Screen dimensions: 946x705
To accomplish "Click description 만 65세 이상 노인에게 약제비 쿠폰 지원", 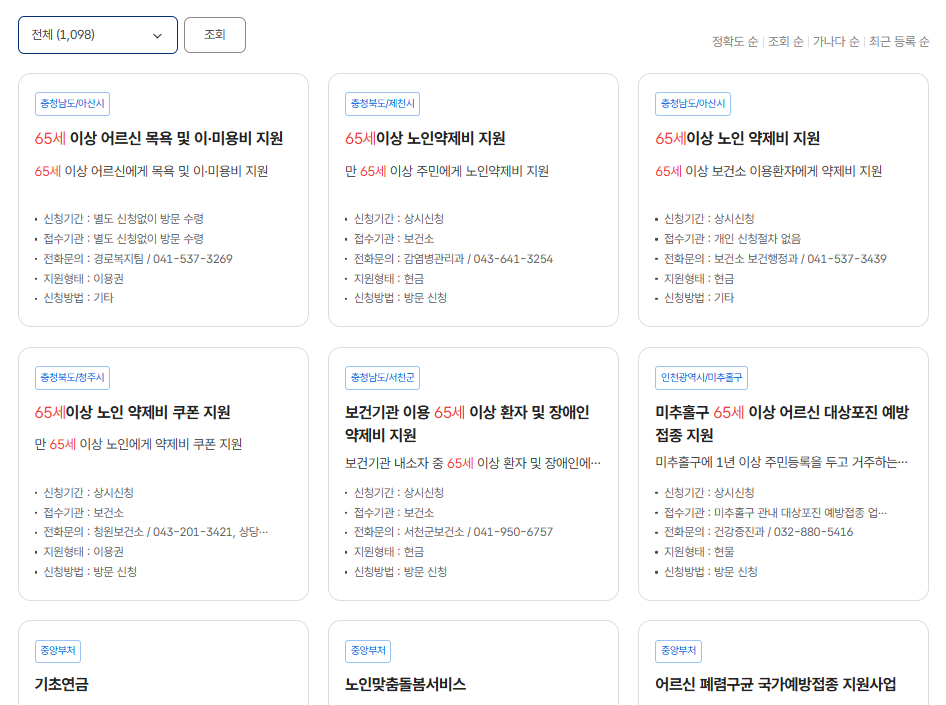I will pos(138,444).
